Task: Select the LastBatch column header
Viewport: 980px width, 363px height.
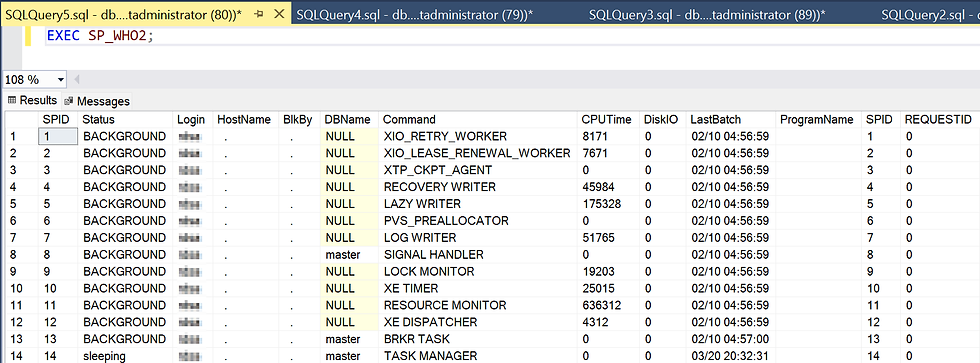Action: click(730, 119)
